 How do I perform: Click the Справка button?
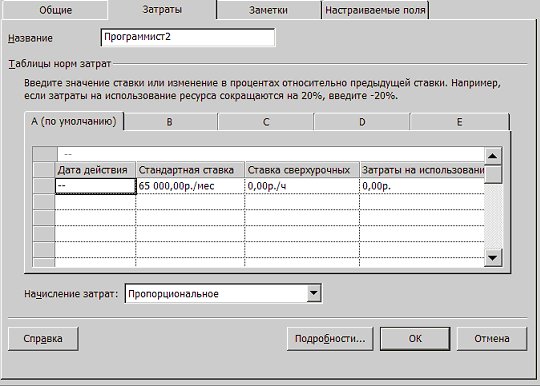pyautogui.click(x=43, y=339)
